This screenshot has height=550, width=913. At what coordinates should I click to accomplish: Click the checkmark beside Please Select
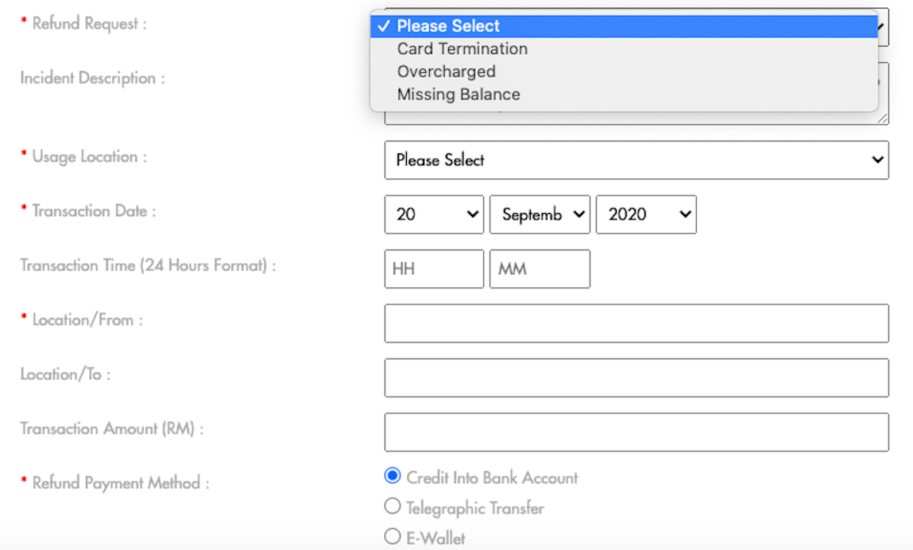(x=383, y=26)
